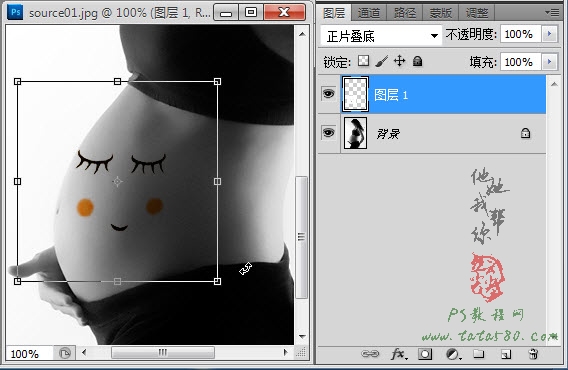Open the 填充 fill slider arrow
Image resolution: width=568 pixels, height=370 pixels.
coord(549,62)
